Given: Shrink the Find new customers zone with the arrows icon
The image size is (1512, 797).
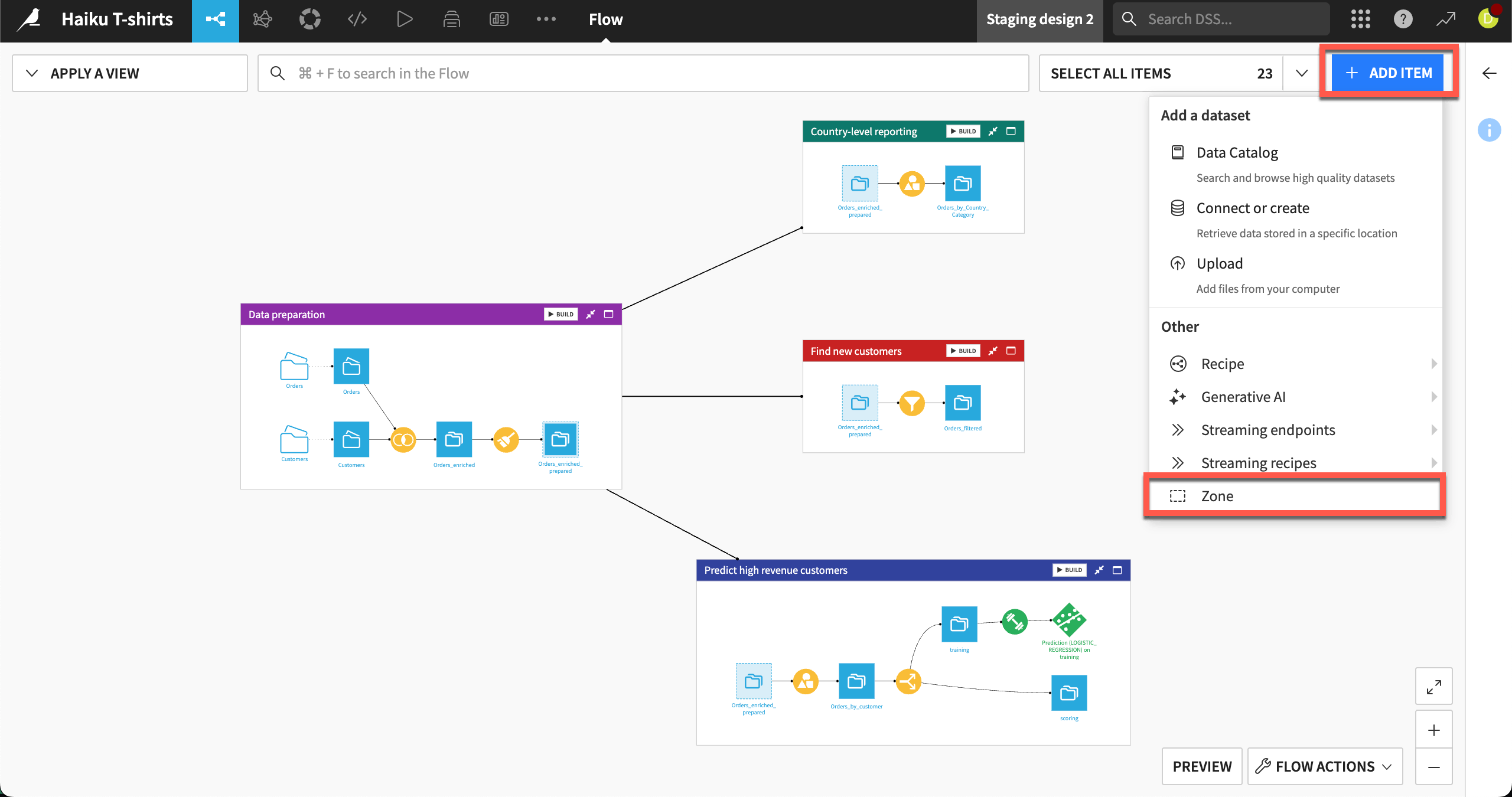Looking at the screenshot, I should tap(993, 350).
